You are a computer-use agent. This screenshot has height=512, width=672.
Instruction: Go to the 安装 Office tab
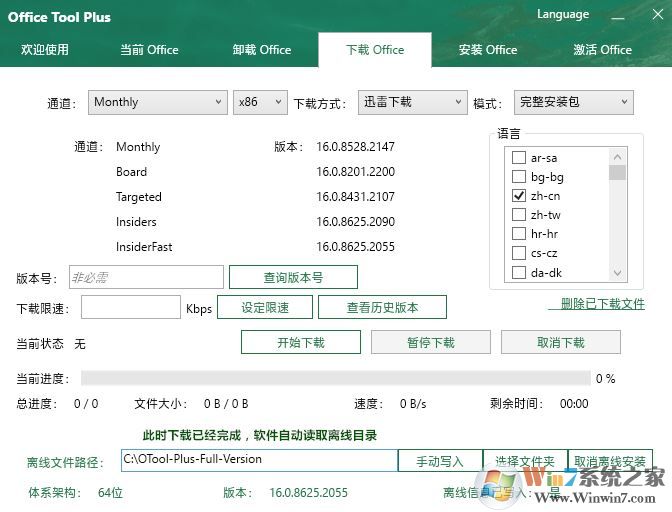[488, 50]
